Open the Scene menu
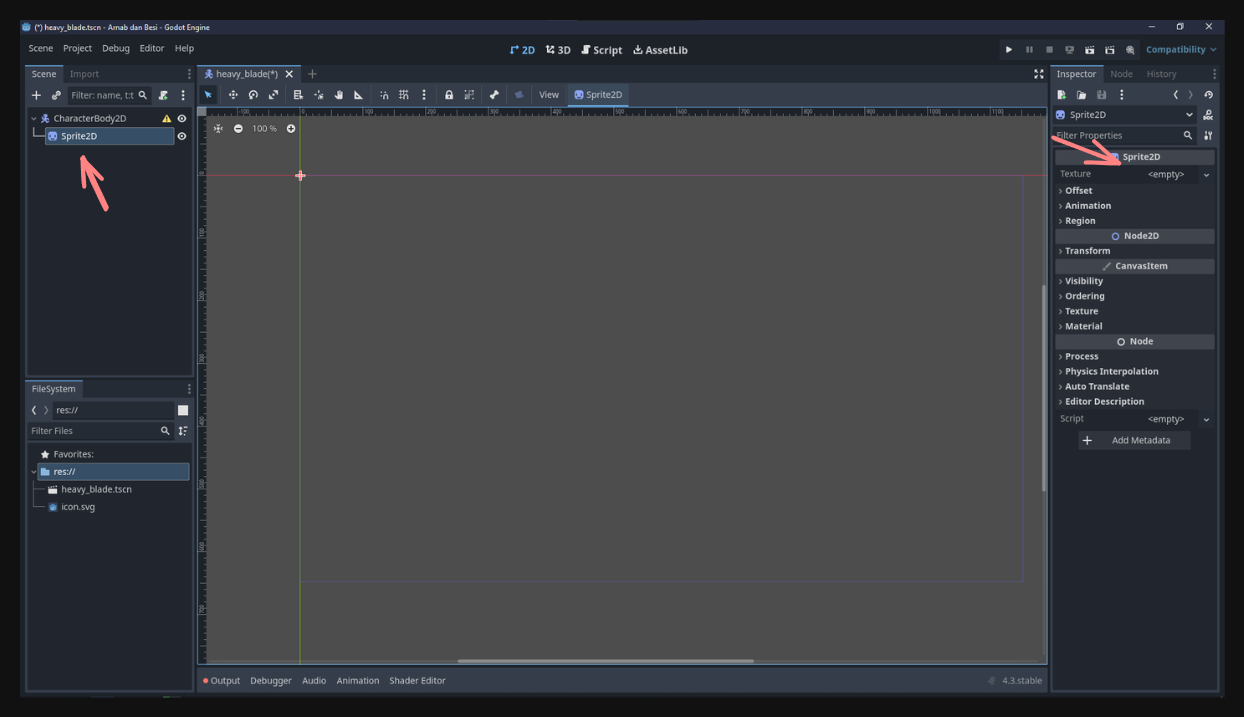 coord(41,48)
